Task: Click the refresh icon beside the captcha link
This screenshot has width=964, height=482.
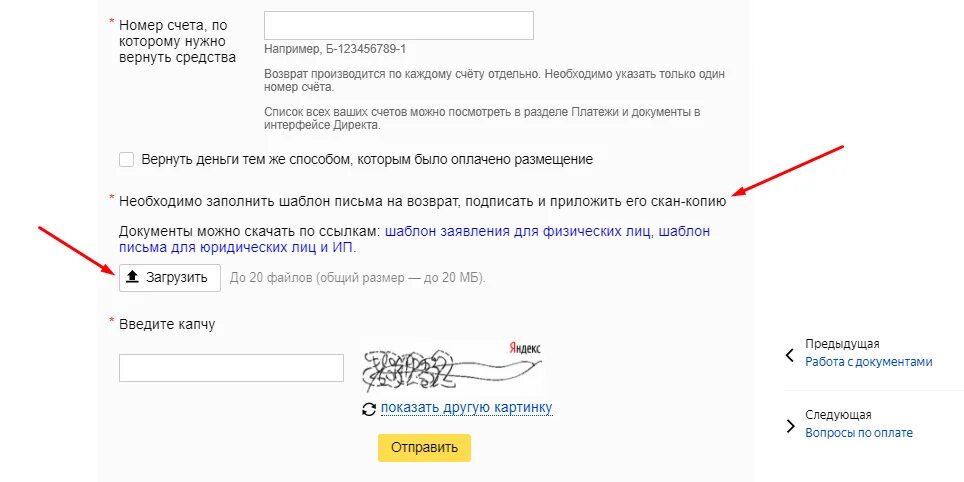Action: (x=369, y=409)
